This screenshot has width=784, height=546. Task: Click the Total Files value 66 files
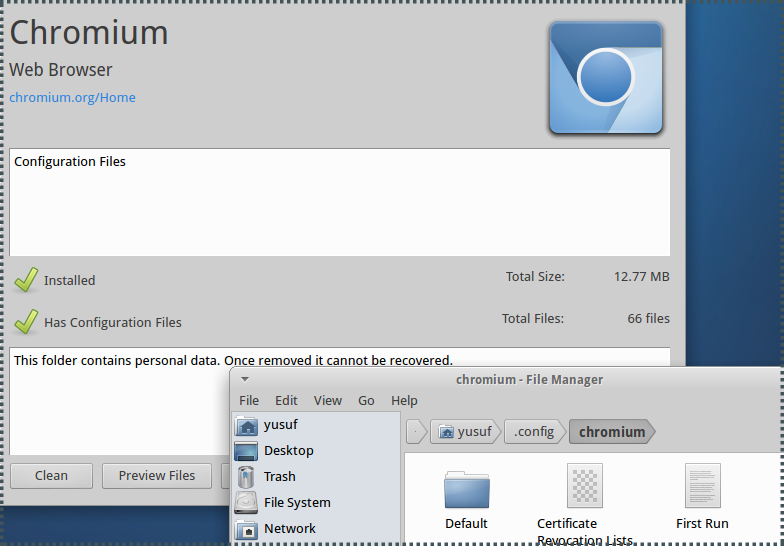[648, 318]
